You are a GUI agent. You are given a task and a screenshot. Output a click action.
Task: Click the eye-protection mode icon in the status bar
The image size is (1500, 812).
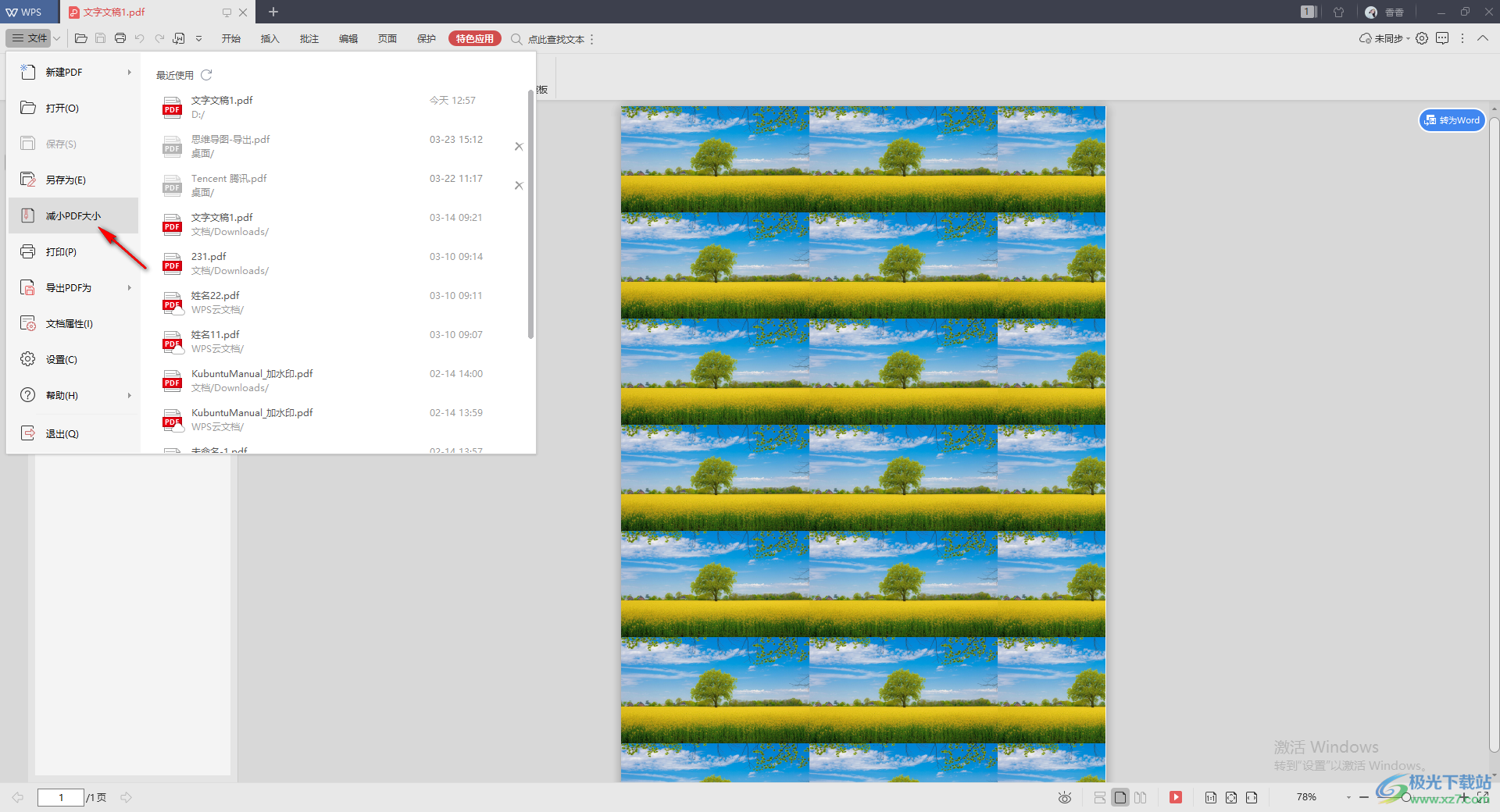1064,797
